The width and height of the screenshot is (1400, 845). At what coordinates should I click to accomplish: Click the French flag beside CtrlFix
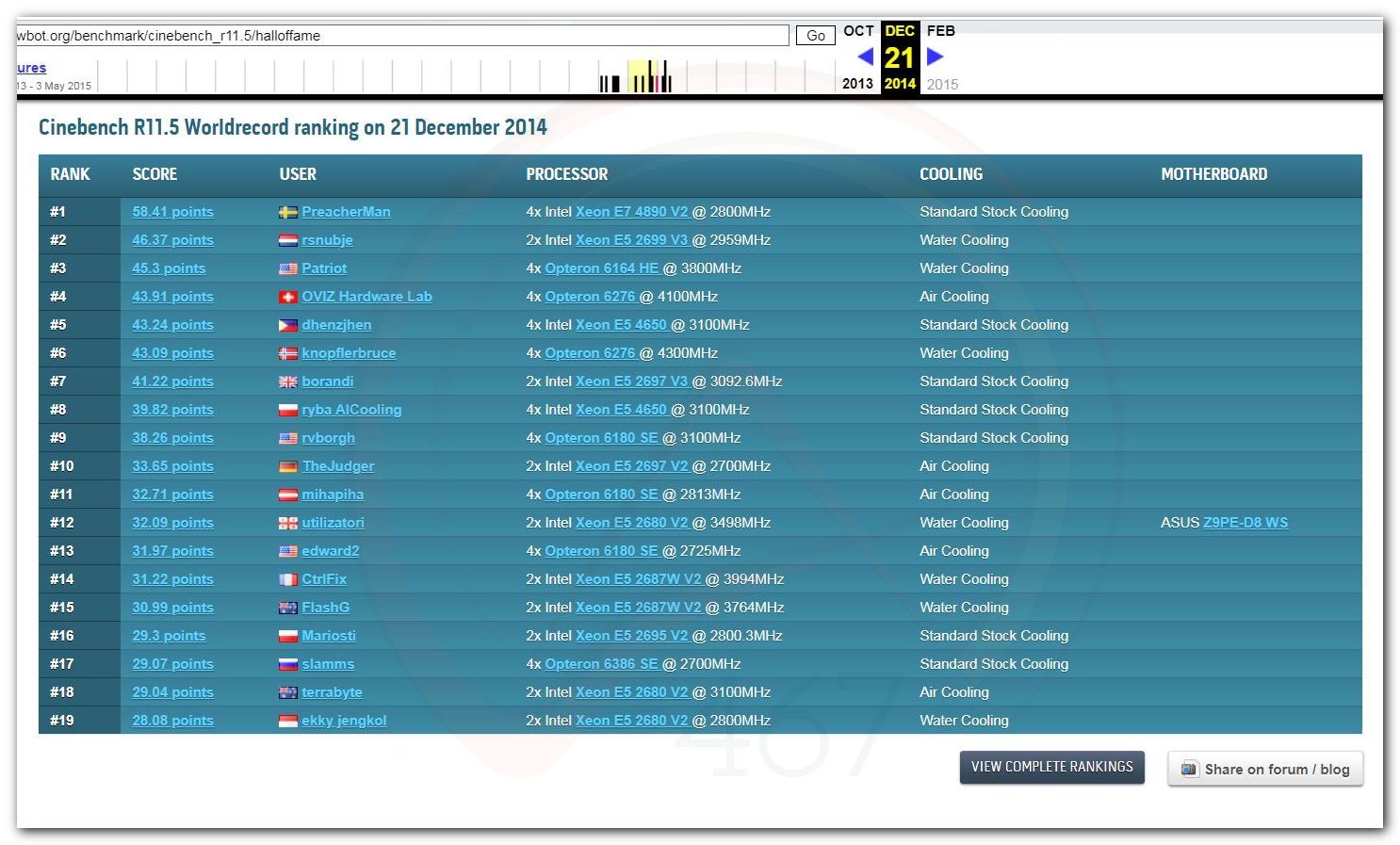(x=288, y=580)
